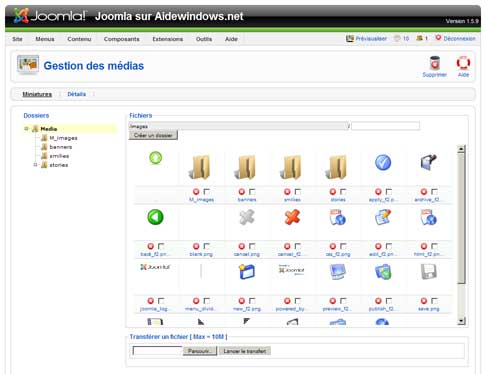This screenshot has height=374, width=486.
Task: Click red delete icon for M_images
Action: tap(196, 192)
